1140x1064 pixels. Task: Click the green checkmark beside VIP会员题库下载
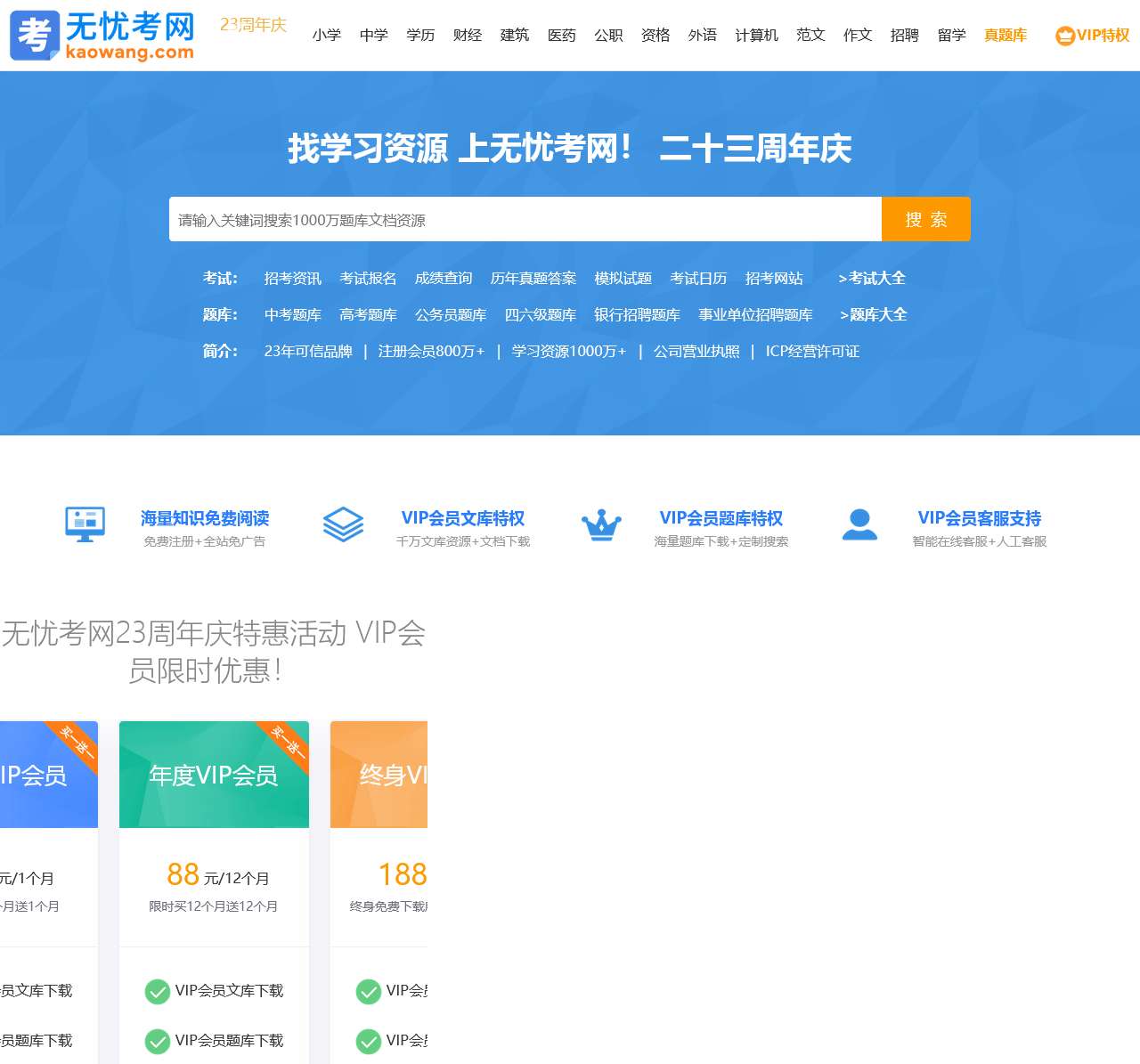(x=159, y=1040)
